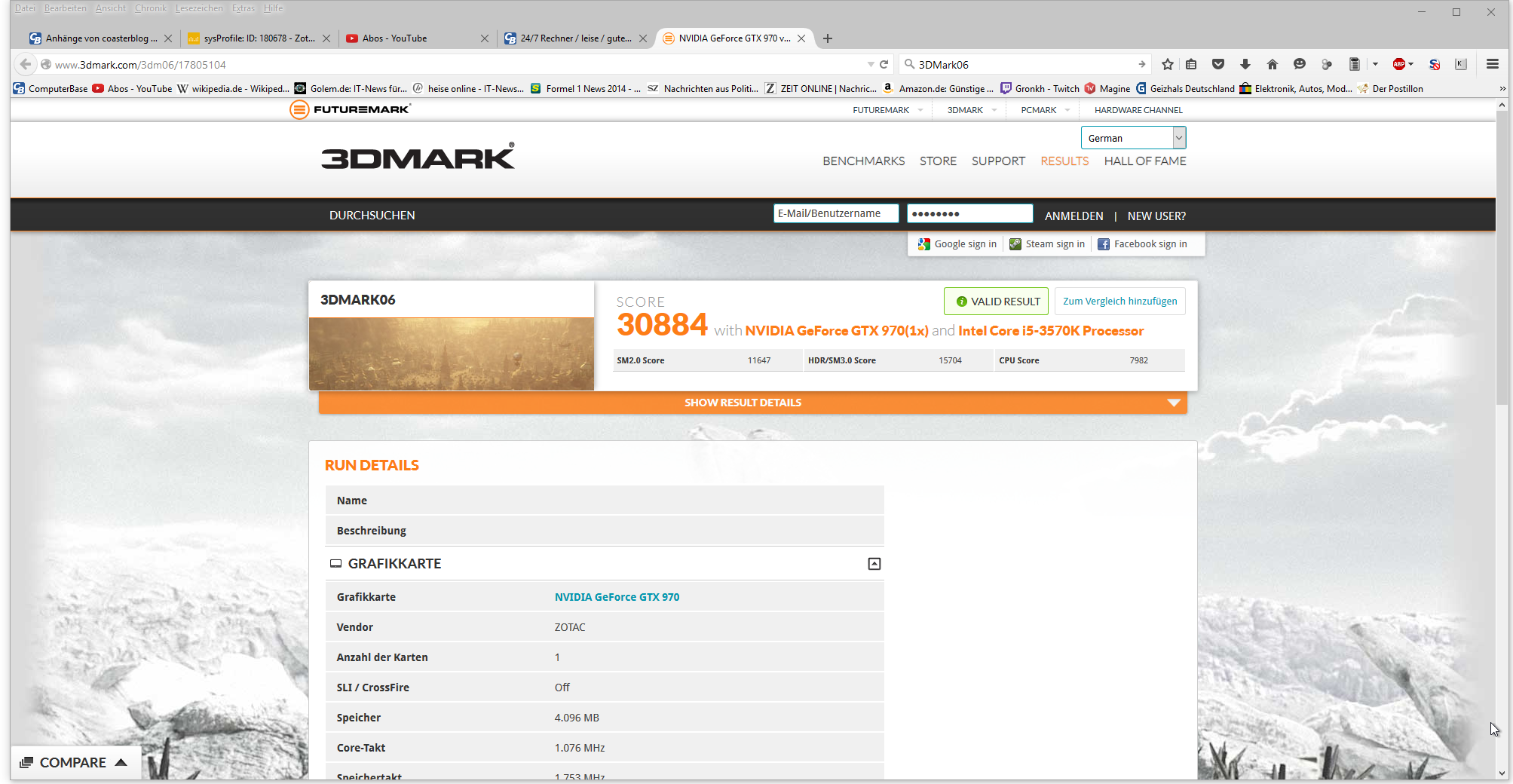1513x784 pixels.
Task: Open the Gronkh - Twitch bookmark
Action: click(x=1040, y=89)
